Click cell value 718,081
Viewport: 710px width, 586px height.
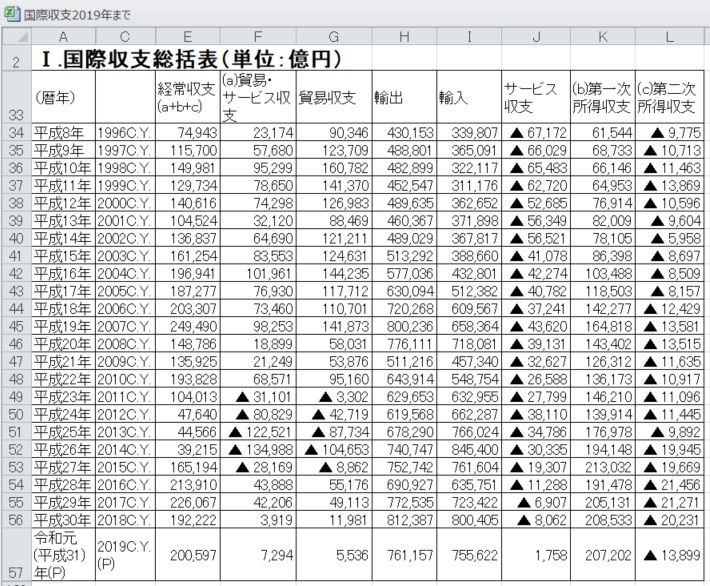point(469,344)
